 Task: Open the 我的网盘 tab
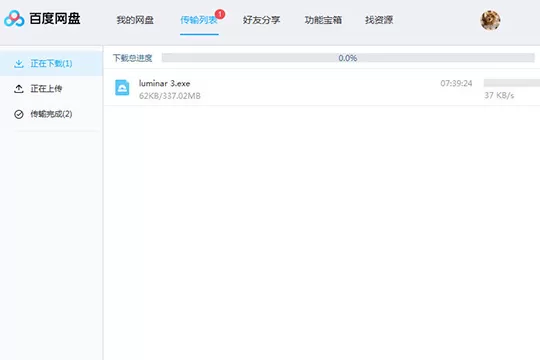click(x=135, y=20)
